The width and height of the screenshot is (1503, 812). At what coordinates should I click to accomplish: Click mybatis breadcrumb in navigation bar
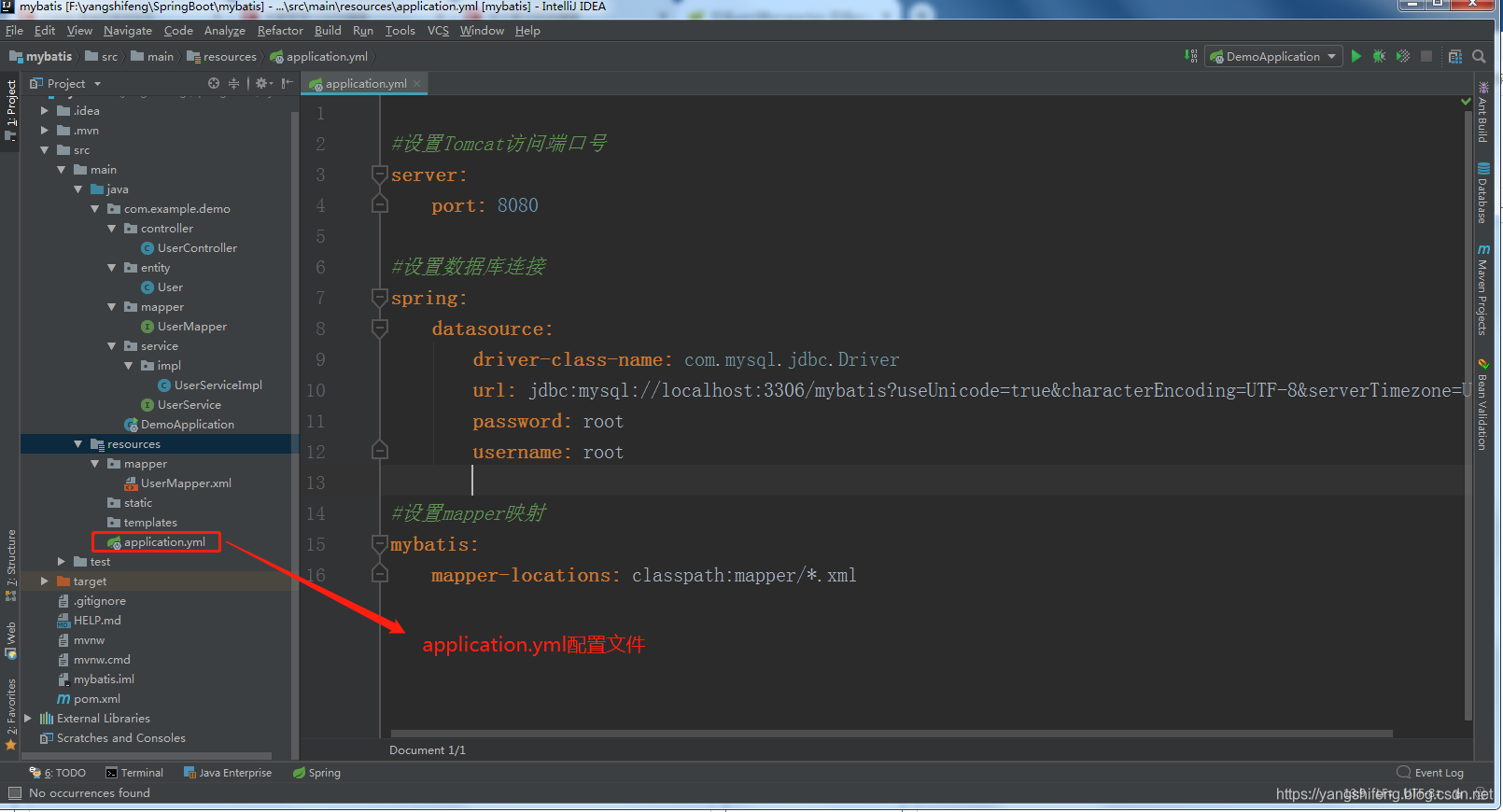point(41,57)
